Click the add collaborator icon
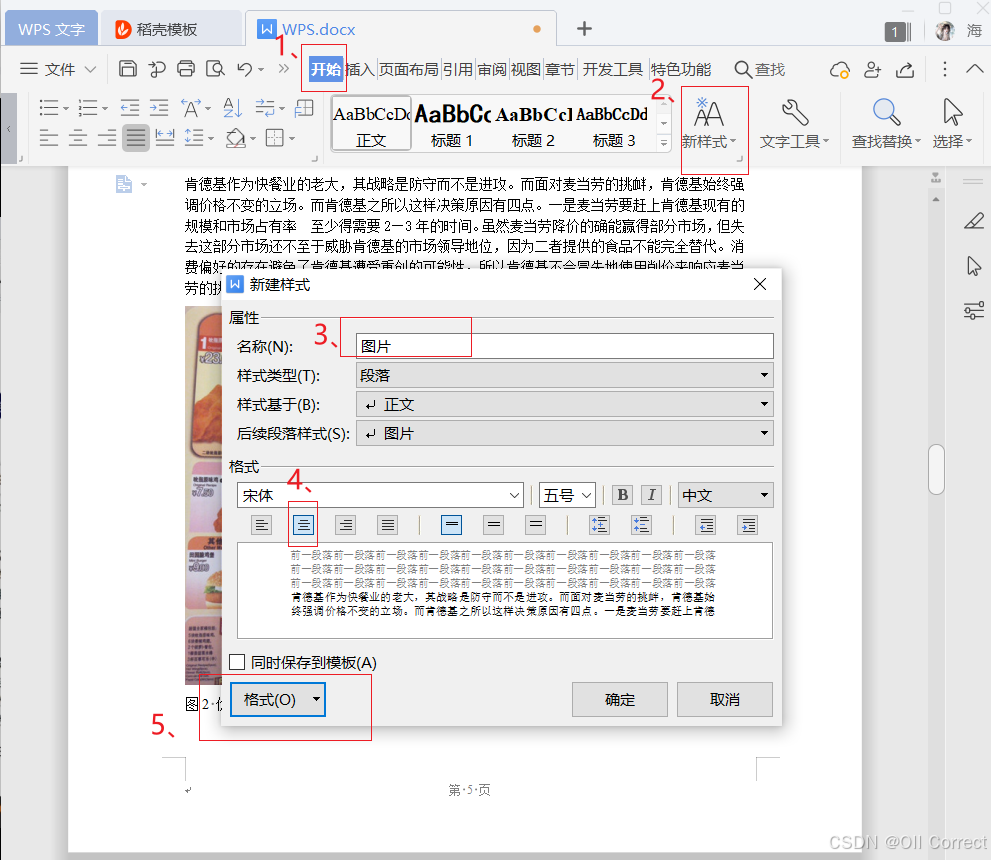Screen dimensions: 991x860 point(873,69)
